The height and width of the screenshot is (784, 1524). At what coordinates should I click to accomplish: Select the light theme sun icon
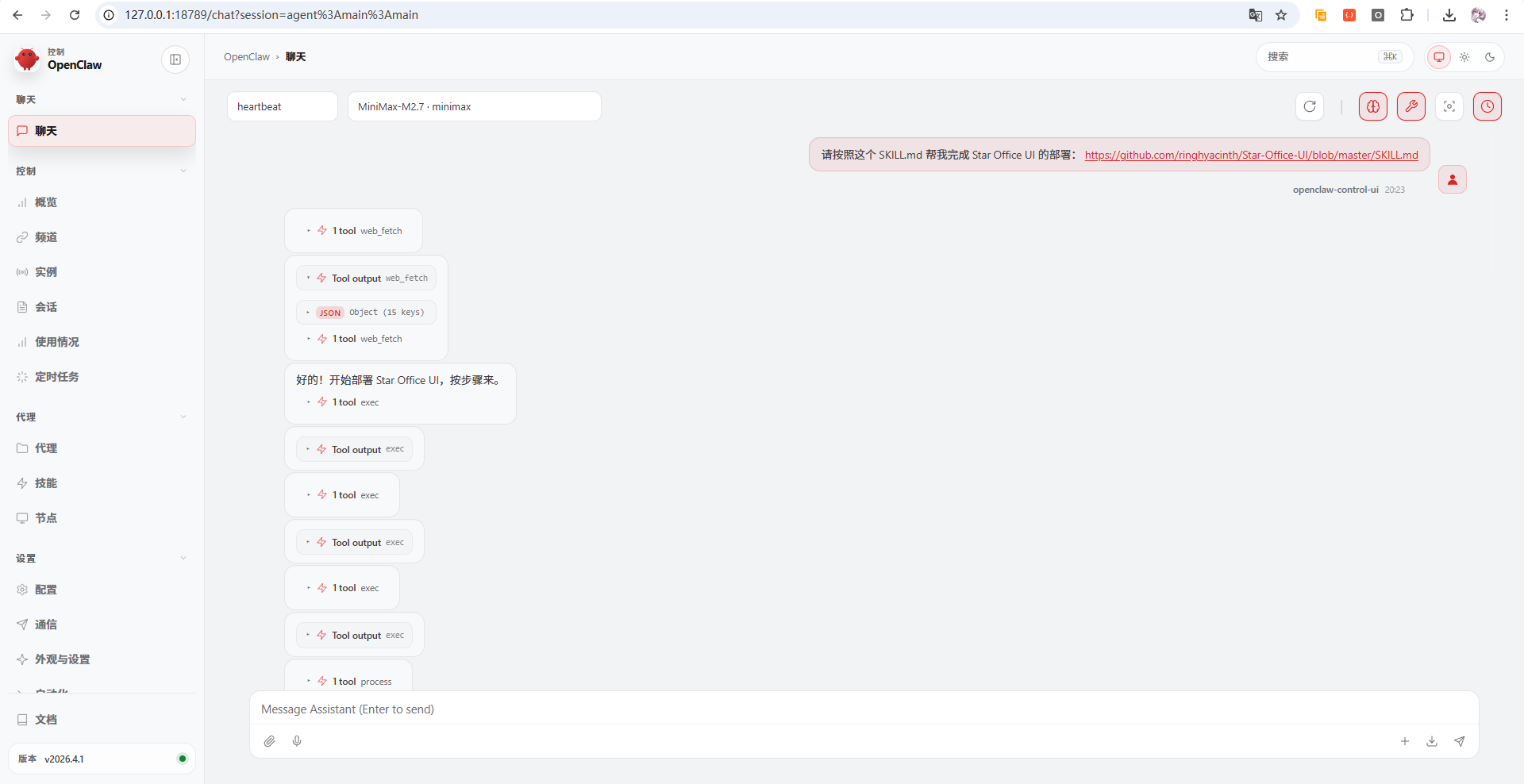coord(1464,57)
